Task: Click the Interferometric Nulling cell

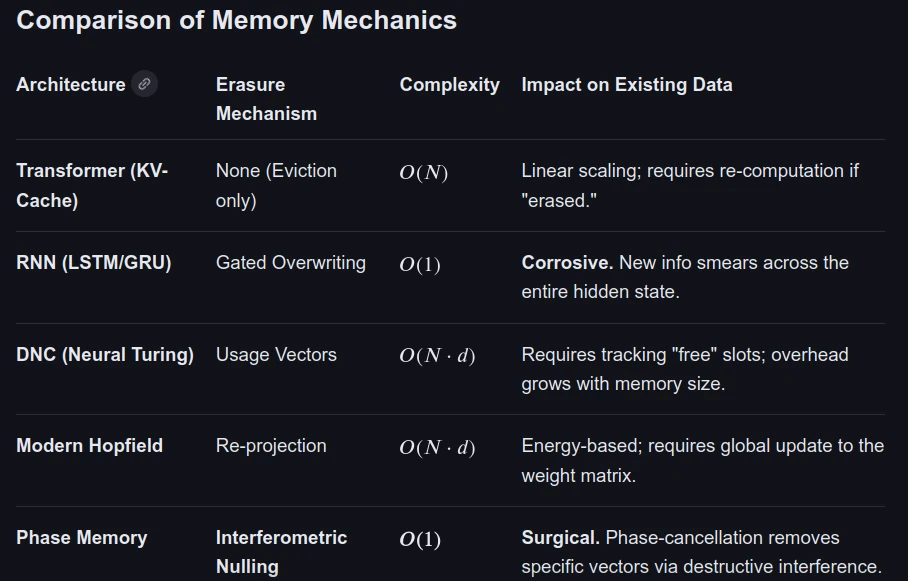Action: (281, 552)
